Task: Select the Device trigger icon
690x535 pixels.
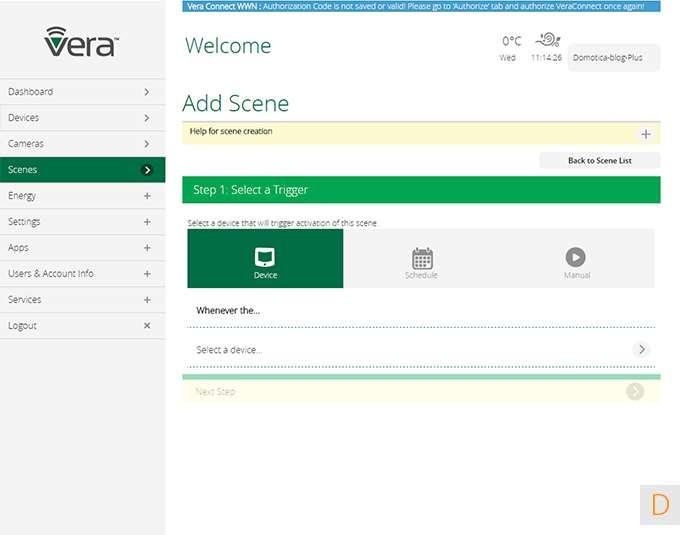Action: pyautogui.click(x=265, y=256)
